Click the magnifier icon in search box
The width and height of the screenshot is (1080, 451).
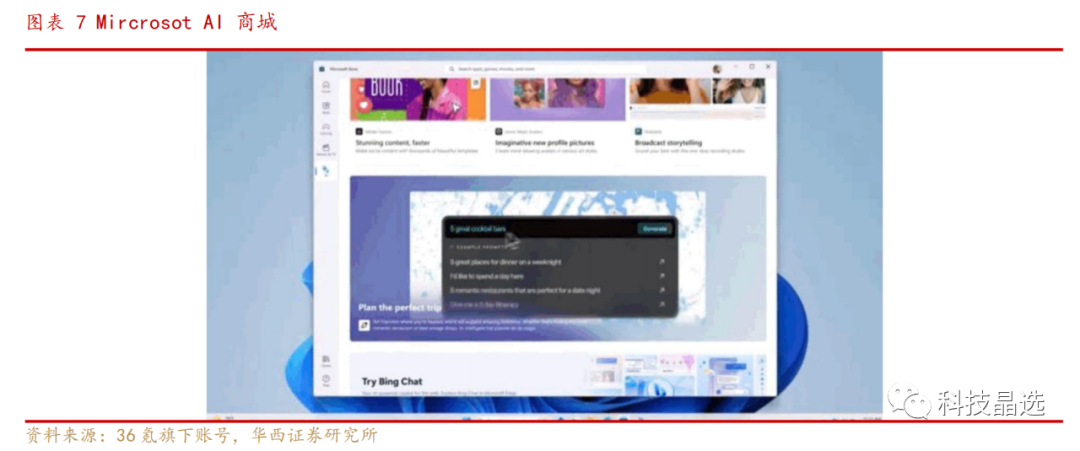coord(452,70)
